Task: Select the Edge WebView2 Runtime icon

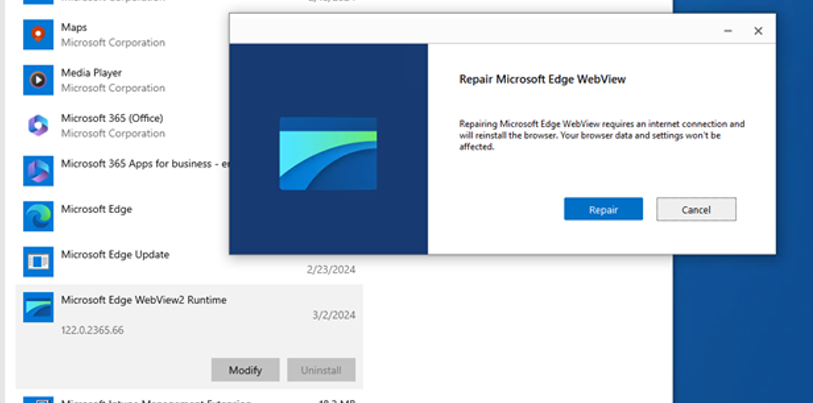Action: pyautogui.click(x=38, y=307)
